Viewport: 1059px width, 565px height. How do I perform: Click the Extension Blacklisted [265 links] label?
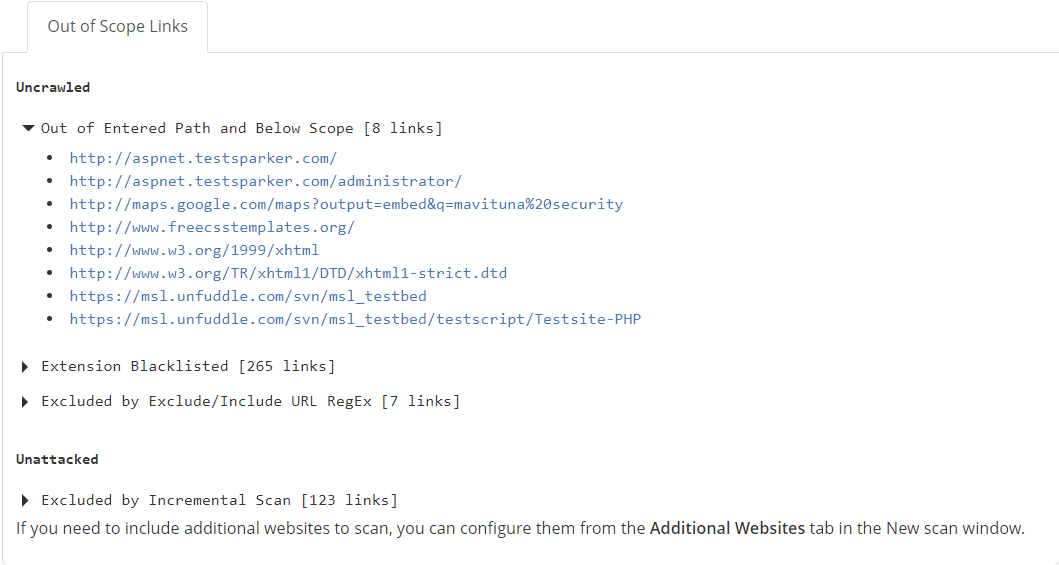(x=188, y=366)
